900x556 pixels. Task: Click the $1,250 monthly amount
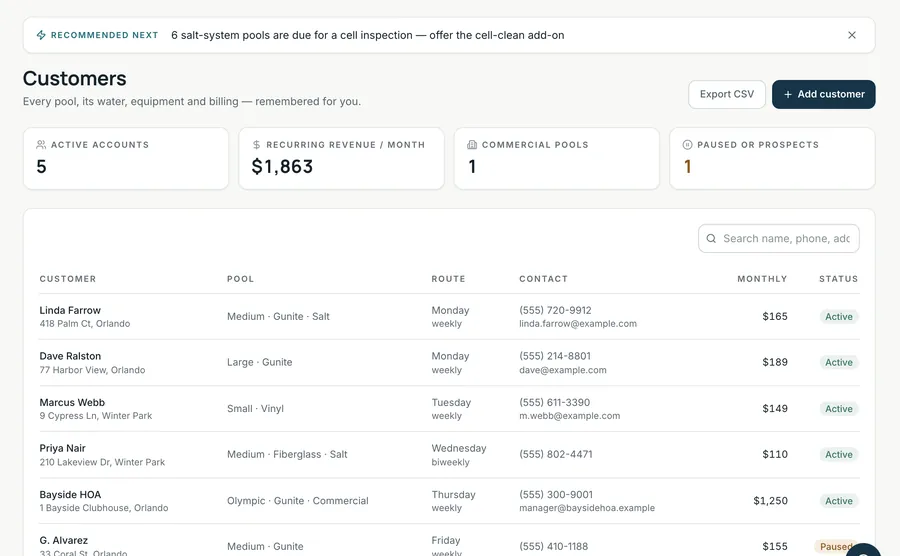(770, 501)
